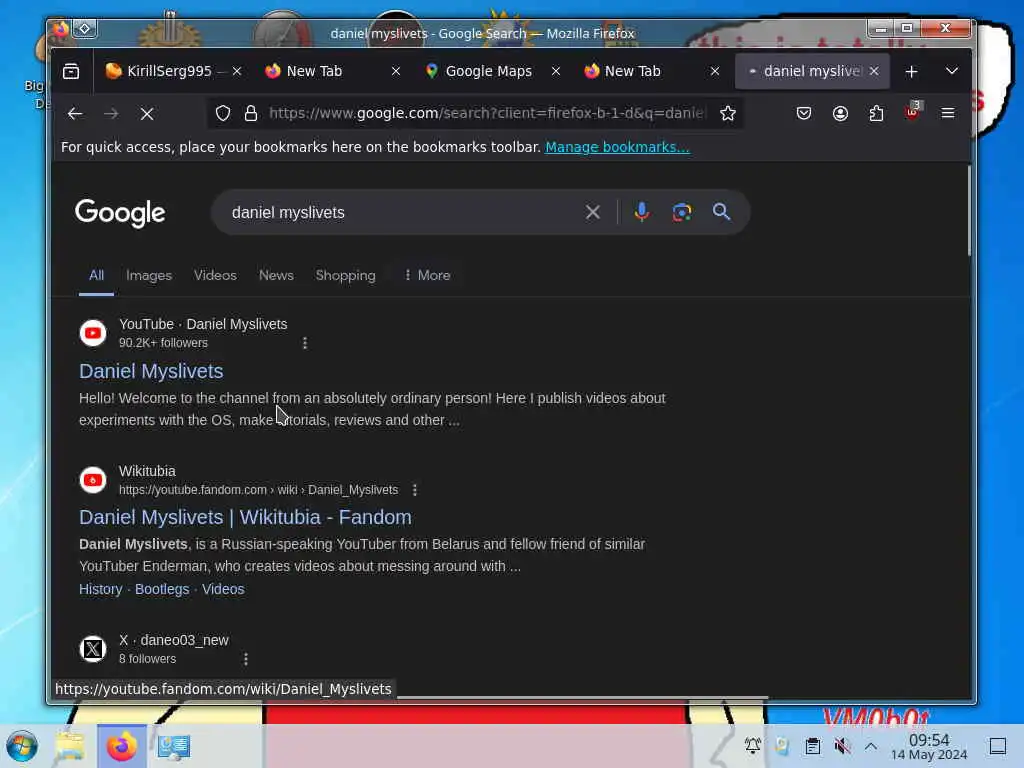Stop loading the page
Screen dimensions: 1024x768
point(147,114)
